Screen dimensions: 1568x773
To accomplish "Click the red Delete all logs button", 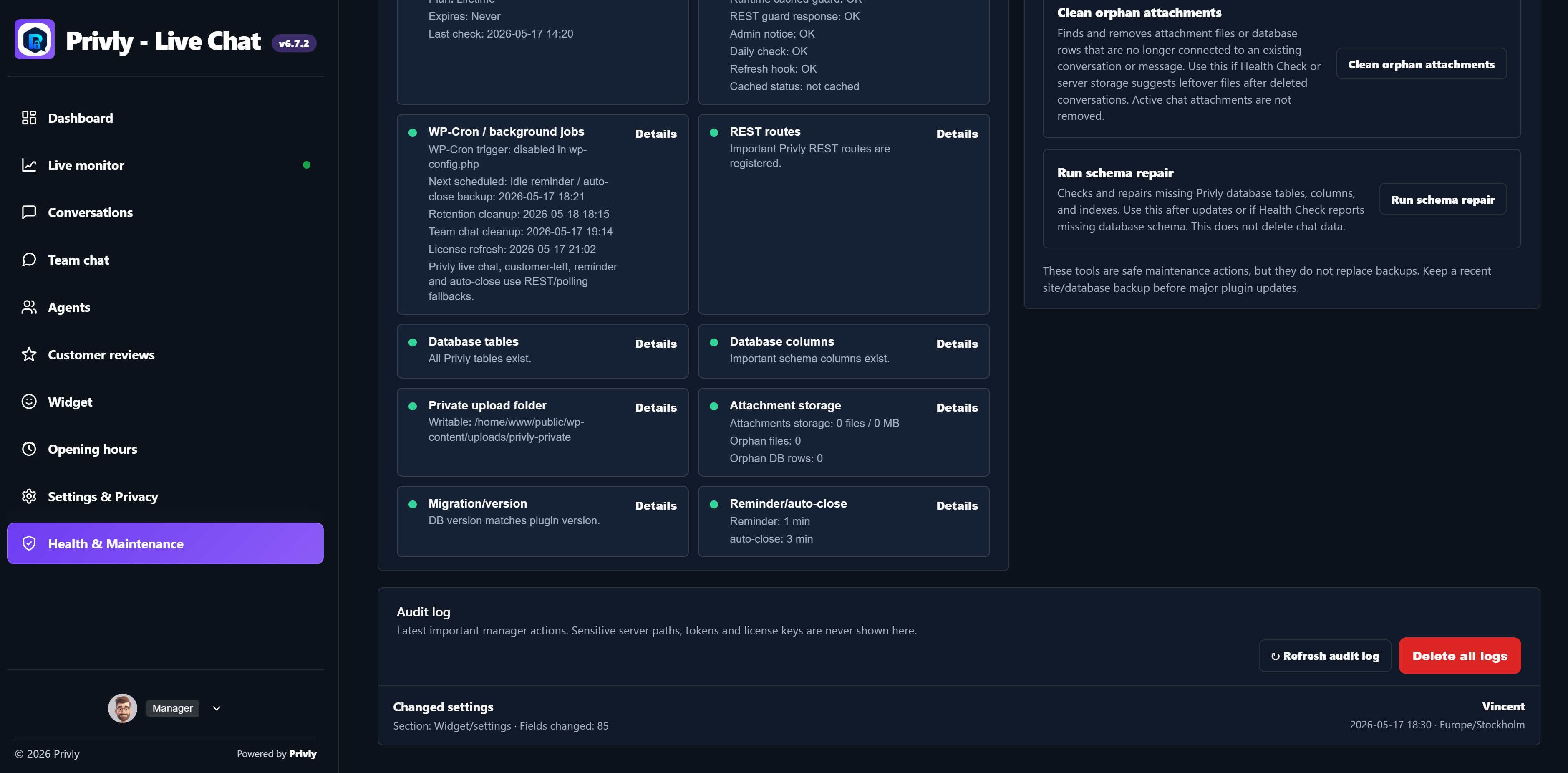I will 1460,656.
